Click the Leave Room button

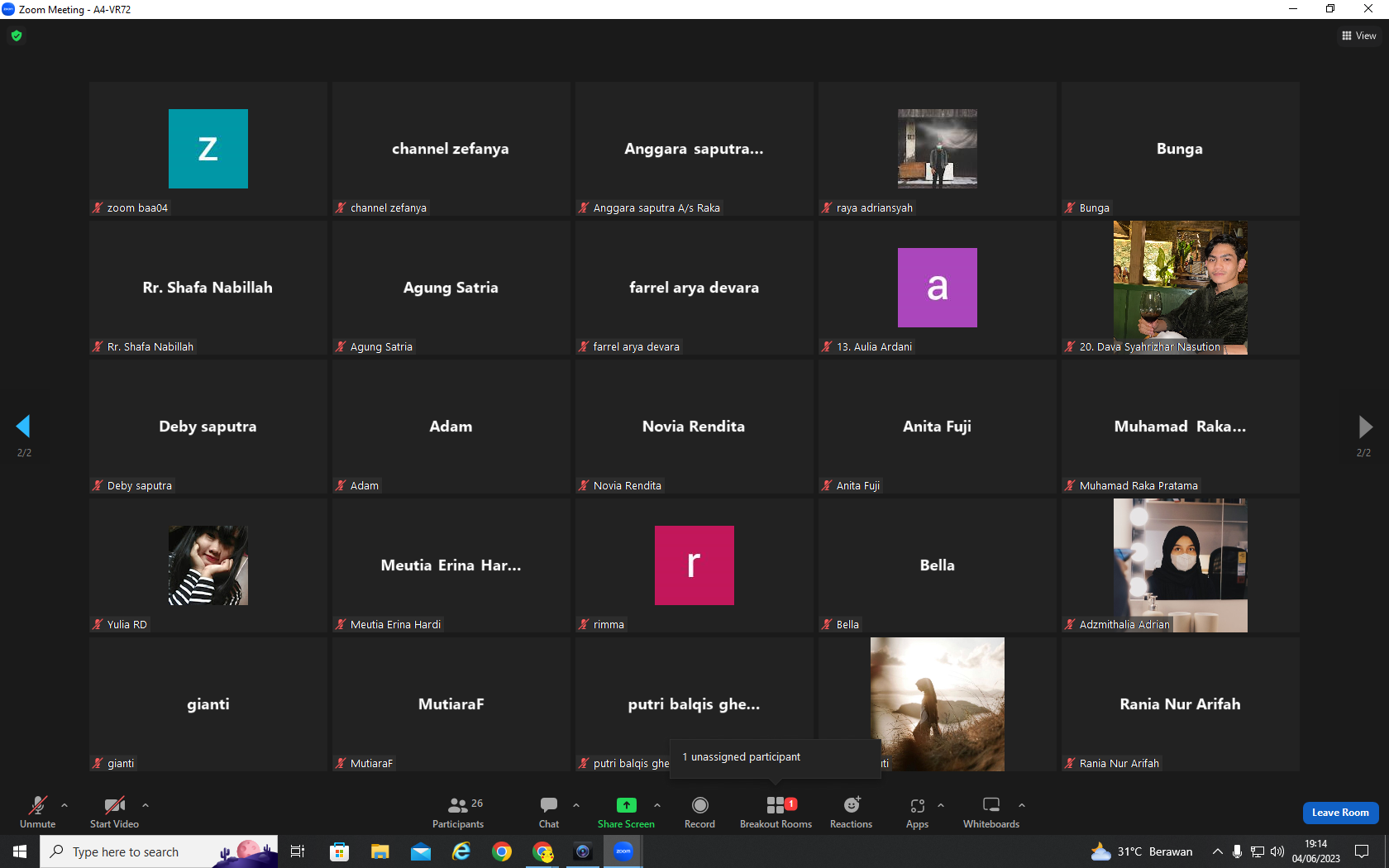[x=1340, y=813]
